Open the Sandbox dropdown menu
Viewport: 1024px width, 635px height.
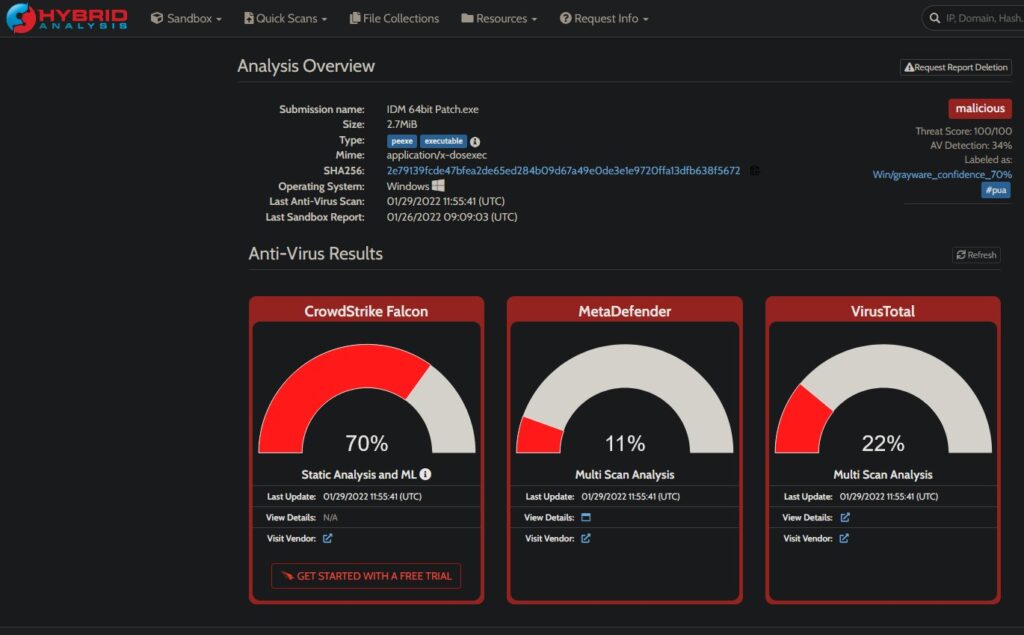tap(186, 18)
